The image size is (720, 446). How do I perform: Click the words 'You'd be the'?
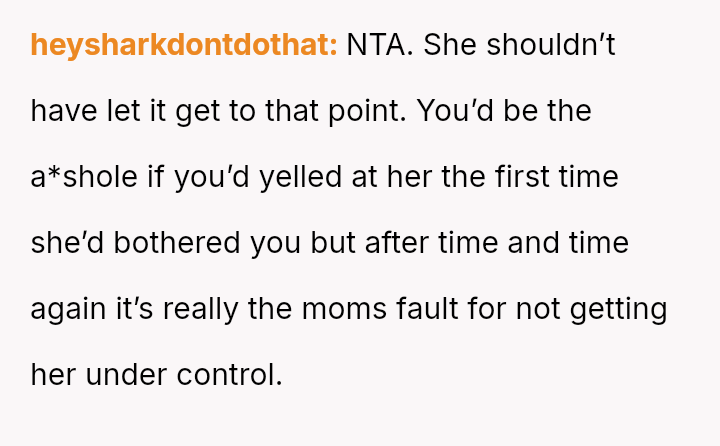504,111
